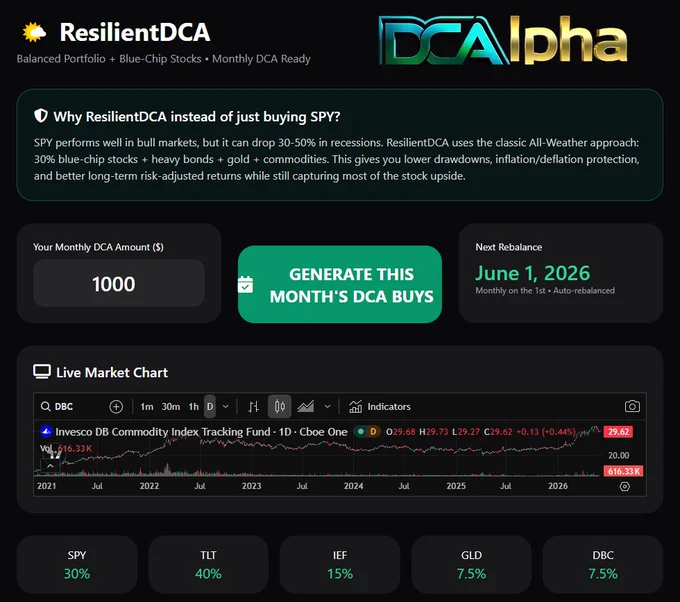Select the candlestick chart style icon

(279, 406)
